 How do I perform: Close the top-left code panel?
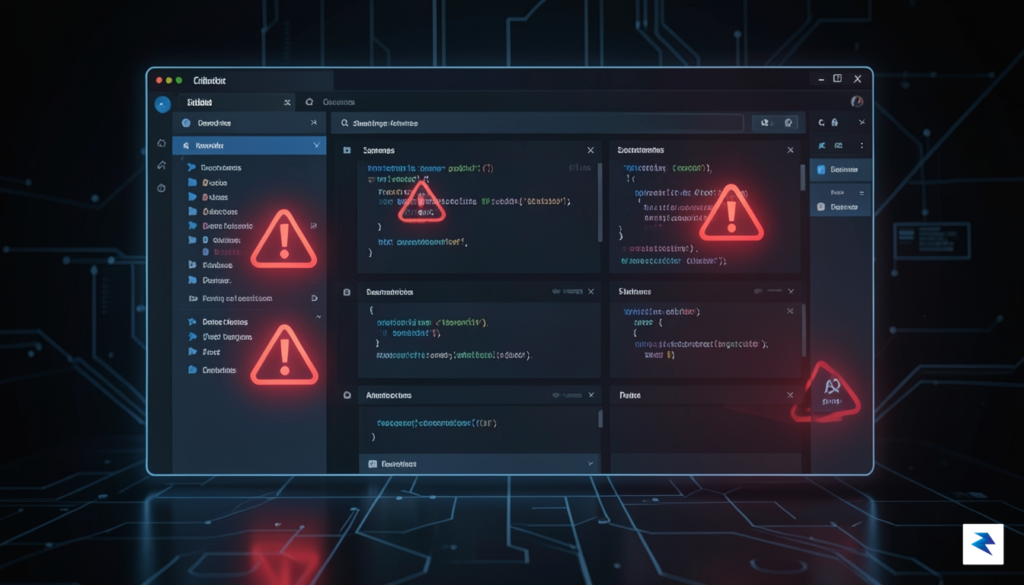pos(590,150)
